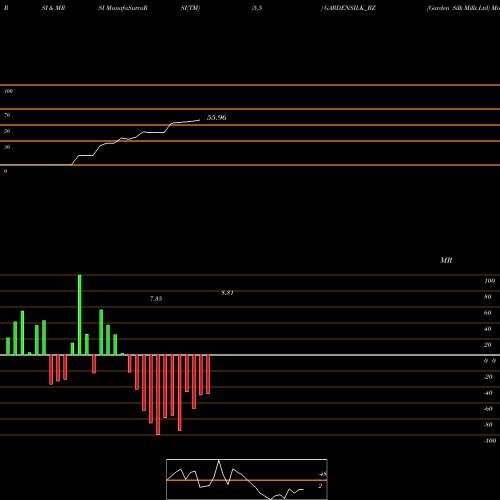Click the 2 label in the mini chart
Screen dimensions: 500x500
(x=320, y=486)
